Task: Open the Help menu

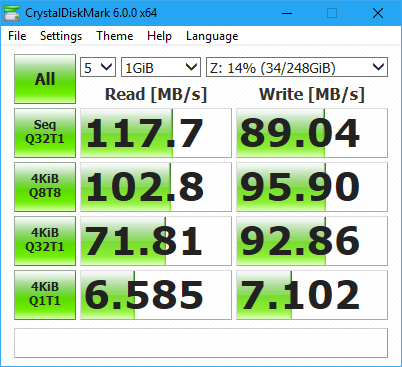Action: point(159,36)
